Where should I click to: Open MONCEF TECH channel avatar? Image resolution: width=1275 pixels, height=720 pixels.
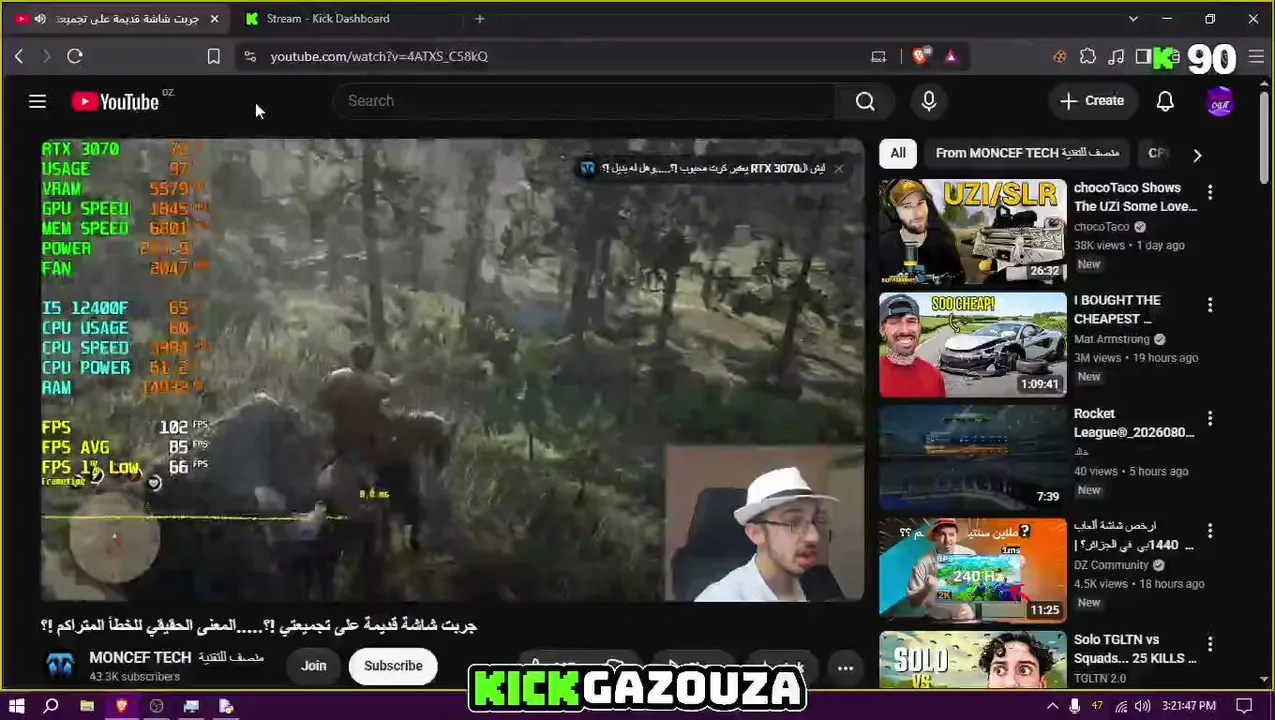[x=60, y=665]
